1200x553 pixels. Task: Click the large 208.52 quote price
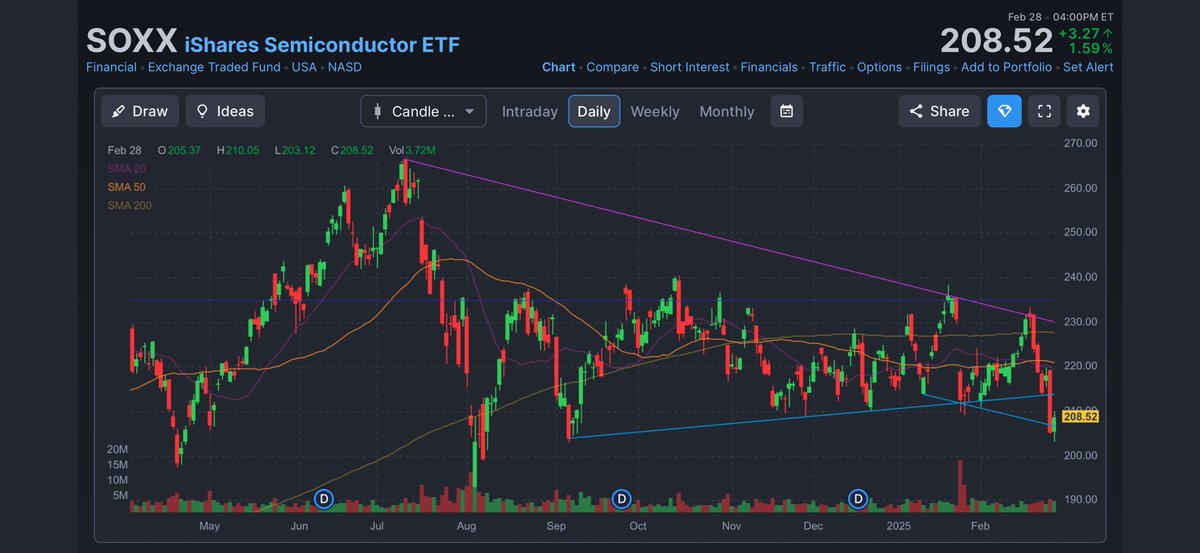coord(996,41)
